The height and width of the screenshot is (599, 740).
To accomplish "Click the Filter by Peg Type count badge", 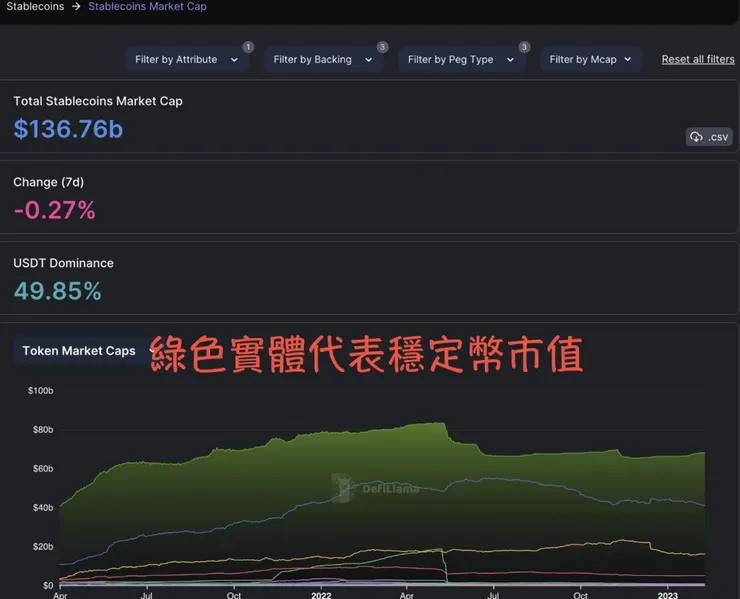I will click(524, 47).
